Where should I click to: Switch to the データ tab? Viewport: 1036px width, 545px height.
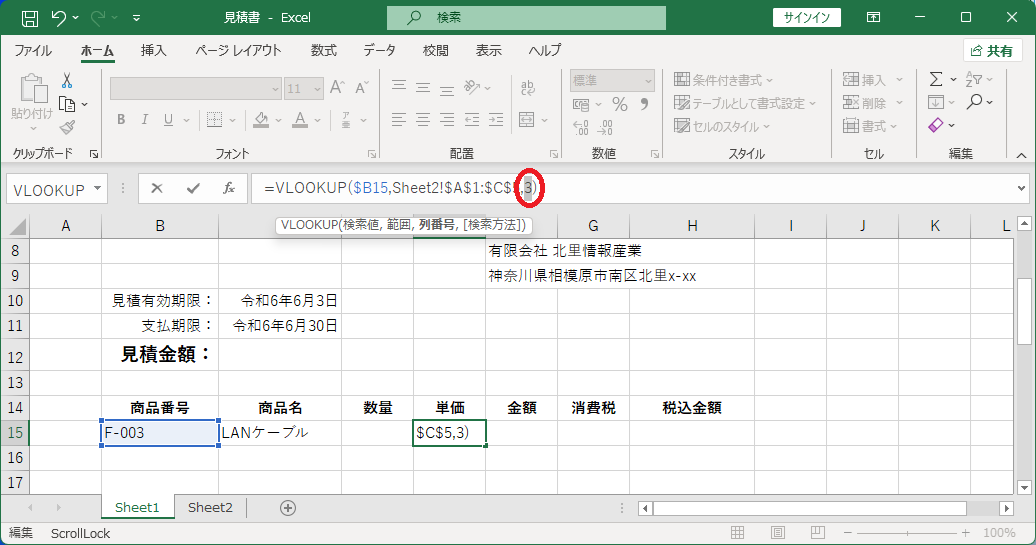click(379, 51)
